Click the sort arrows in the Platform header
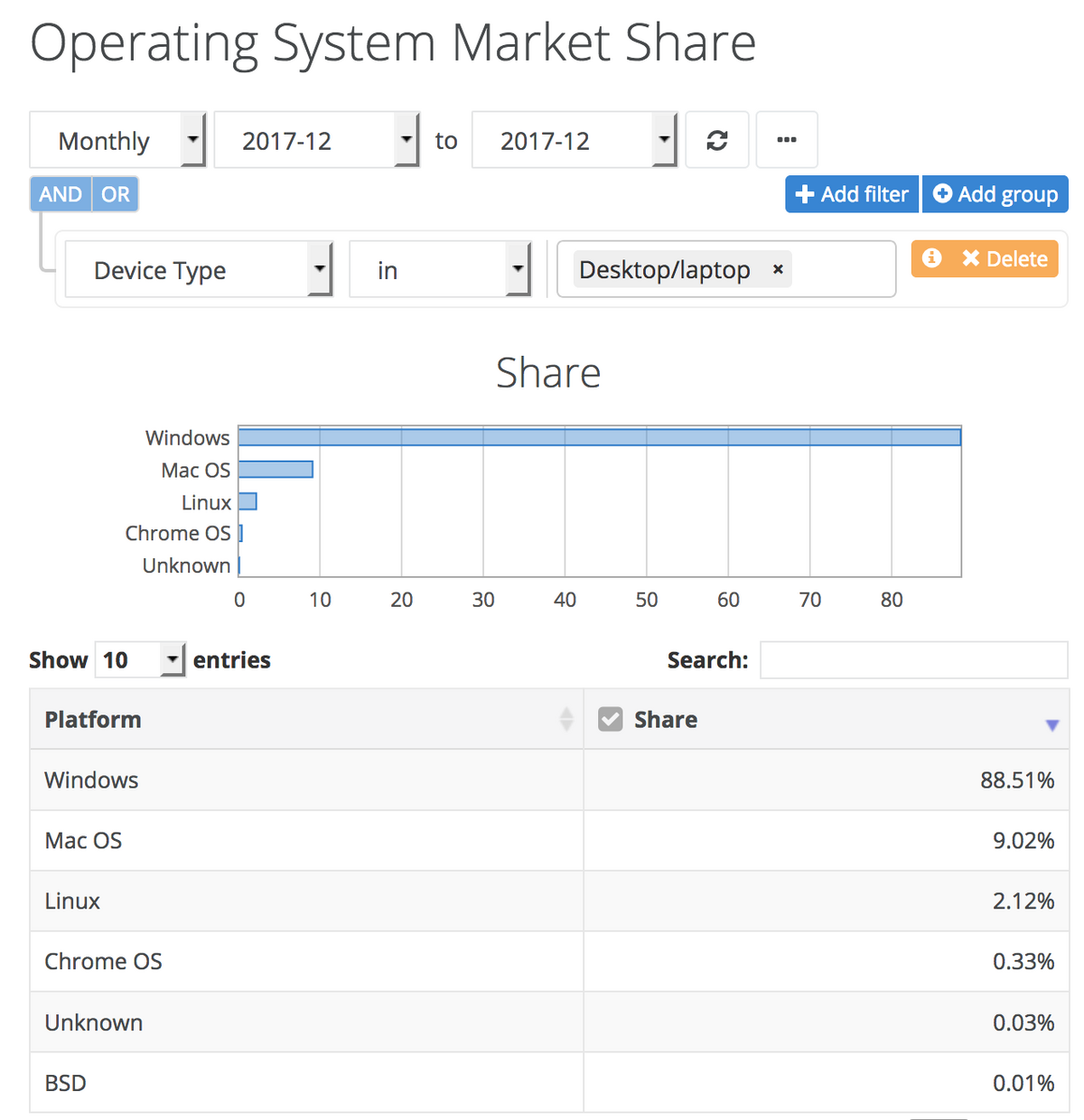This screenshot has height=1120, width=1084. point(566,719)
